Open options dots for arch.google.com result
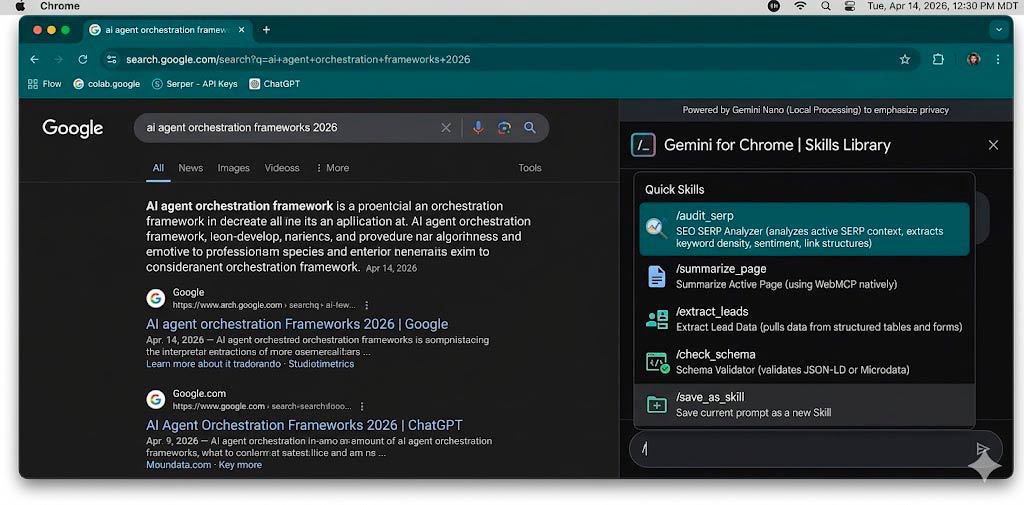The width and height of the screenshot is (1024, 505). coord(367,305)
